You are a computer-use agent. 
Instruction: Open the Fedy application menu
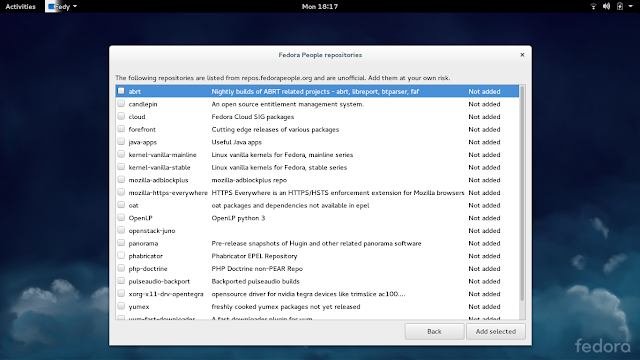tap(62, 7)
